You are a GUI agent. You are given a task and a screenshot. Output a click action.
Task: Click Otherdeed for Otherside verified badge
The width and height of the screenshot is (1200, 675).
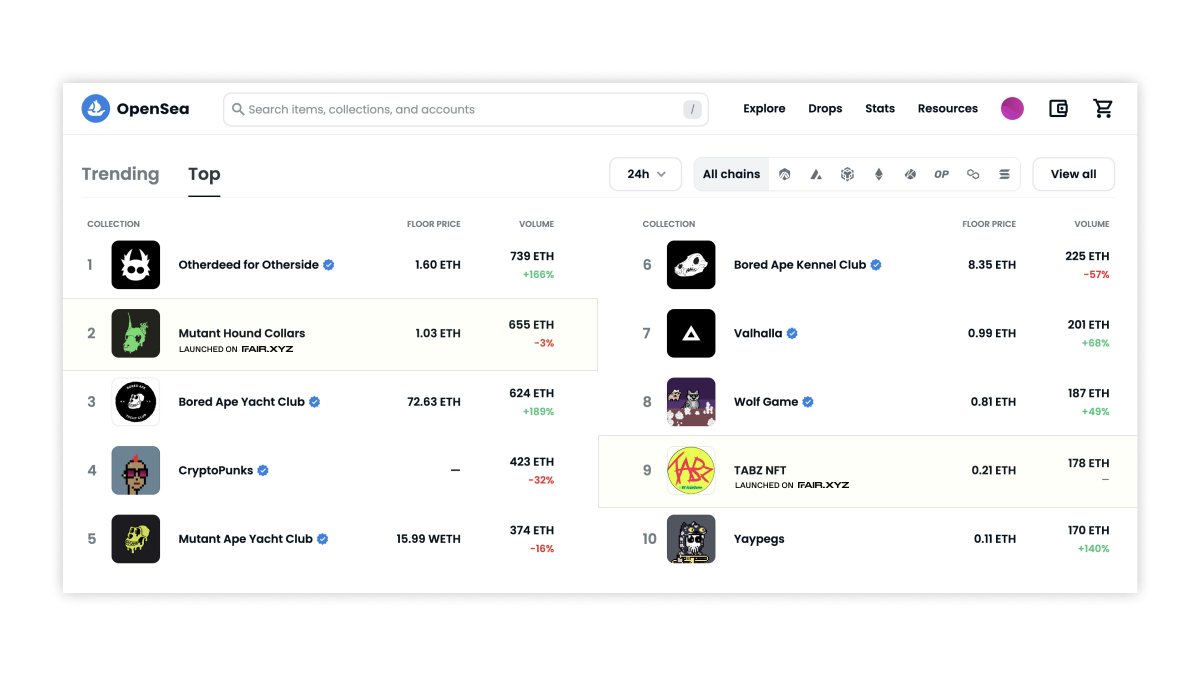(x=328, y=265)
